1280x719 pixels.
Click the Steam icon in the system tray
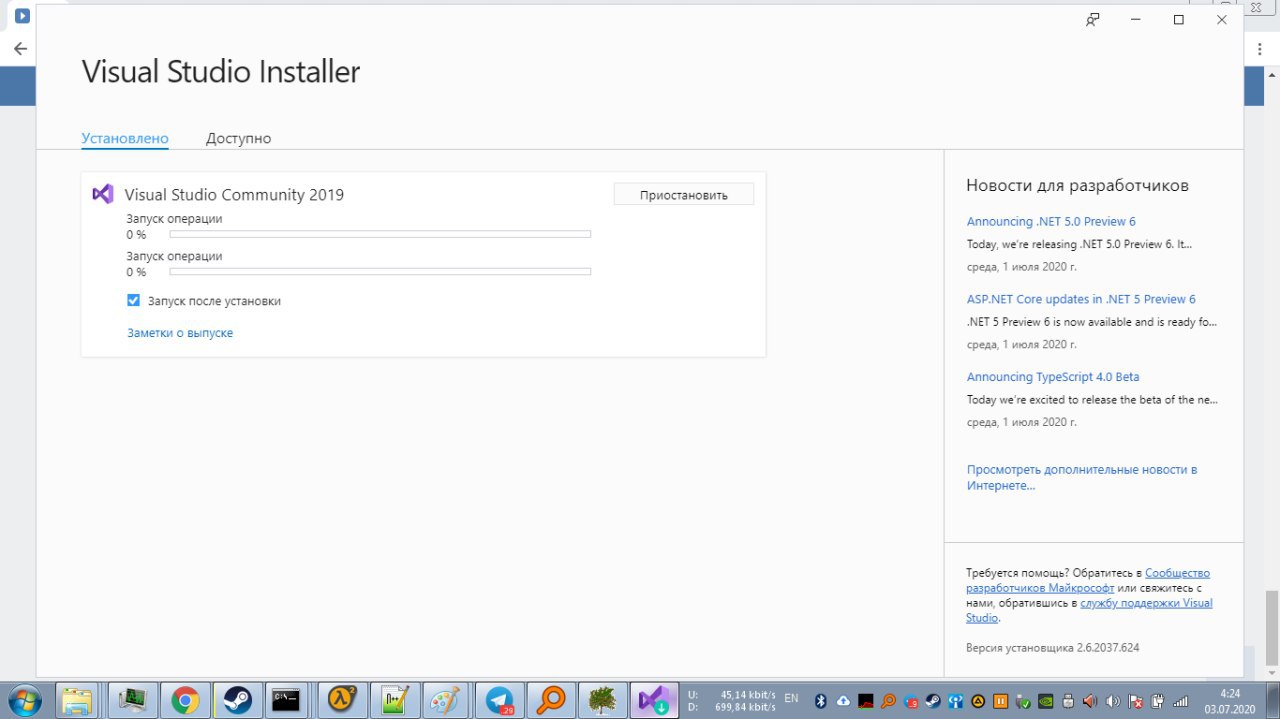933,701
